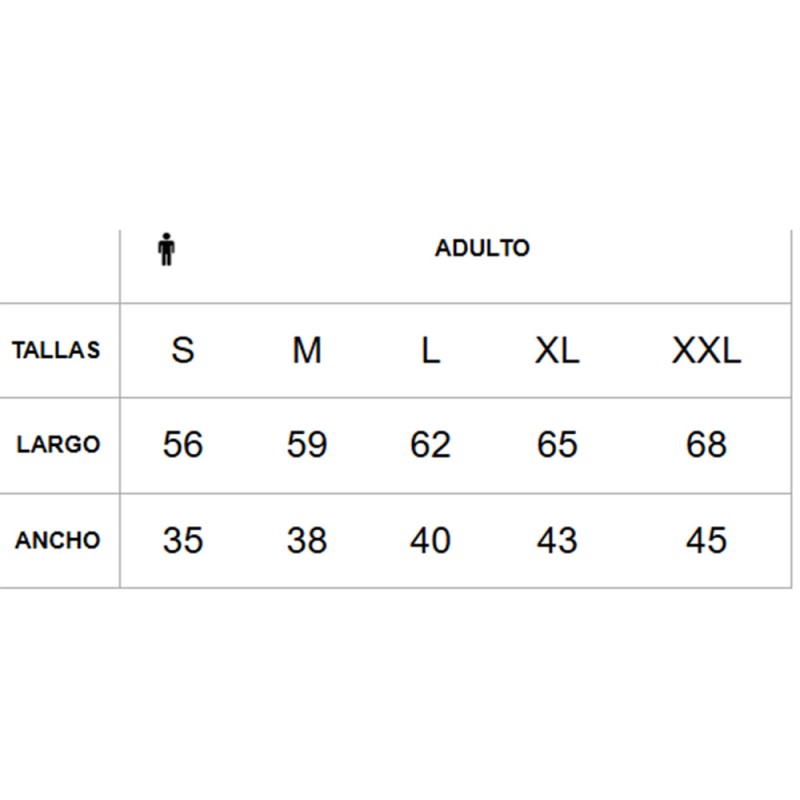Click ANCHO value 40
Image resolution: width=800 pixels, height=800 pixels.
coord(430,540)
